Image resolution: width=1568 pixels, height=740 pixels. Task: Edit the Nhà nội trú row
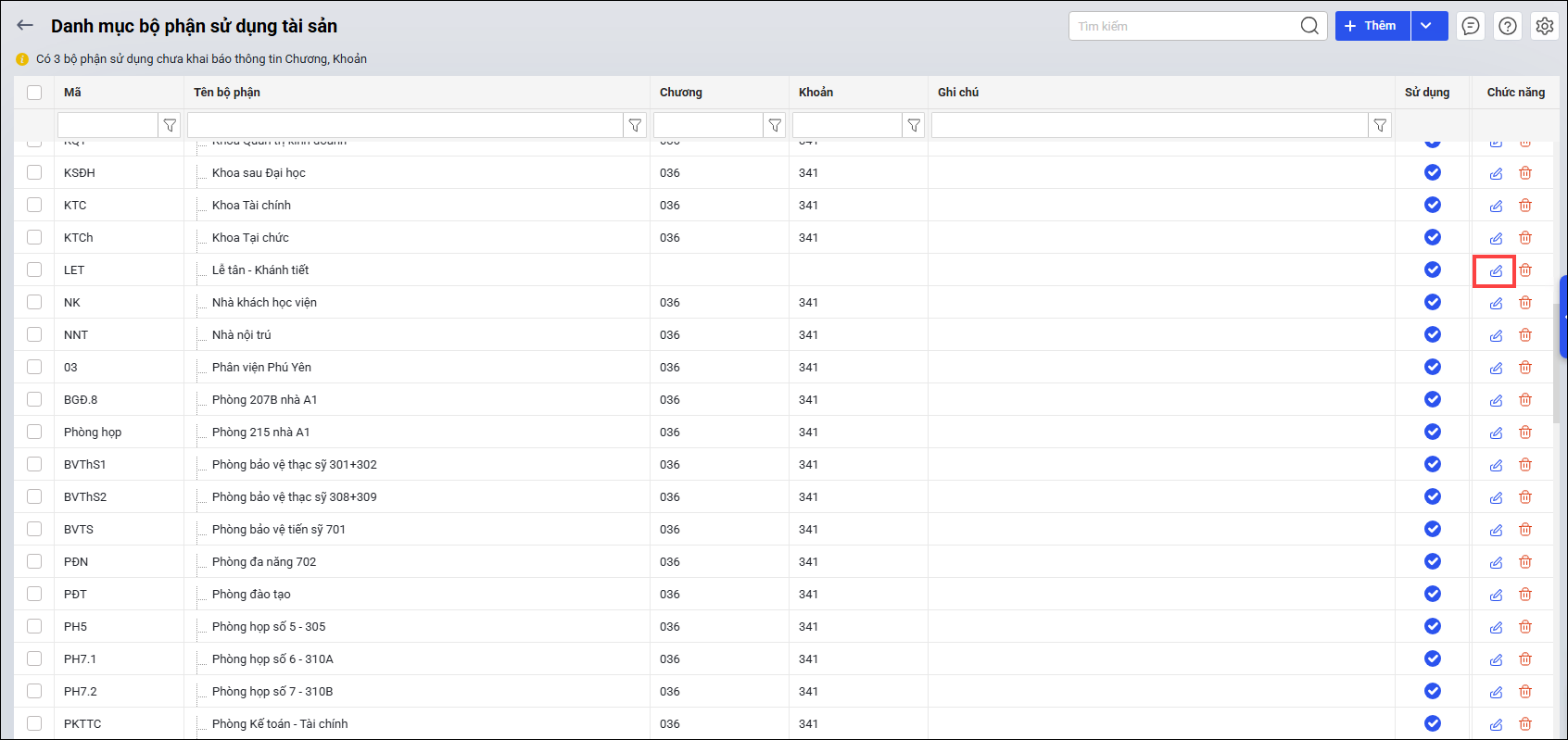[x=1496, y=335]
